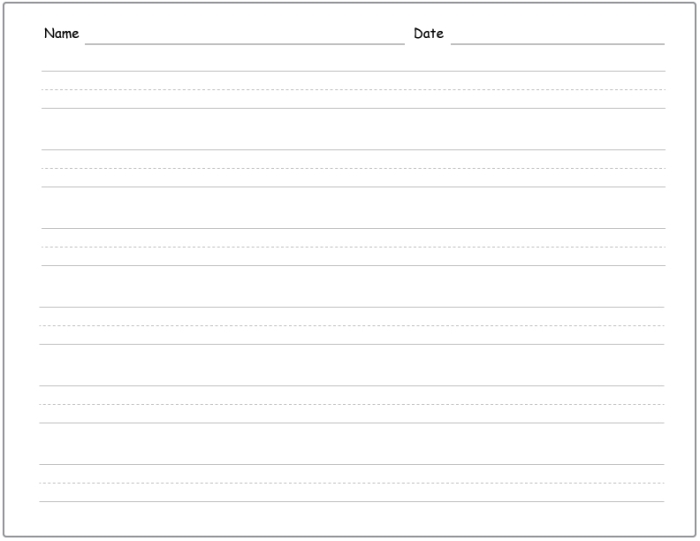The image size is (700, 541).
Task: Click the third writing row's top solid line
Action: point(353,228)
